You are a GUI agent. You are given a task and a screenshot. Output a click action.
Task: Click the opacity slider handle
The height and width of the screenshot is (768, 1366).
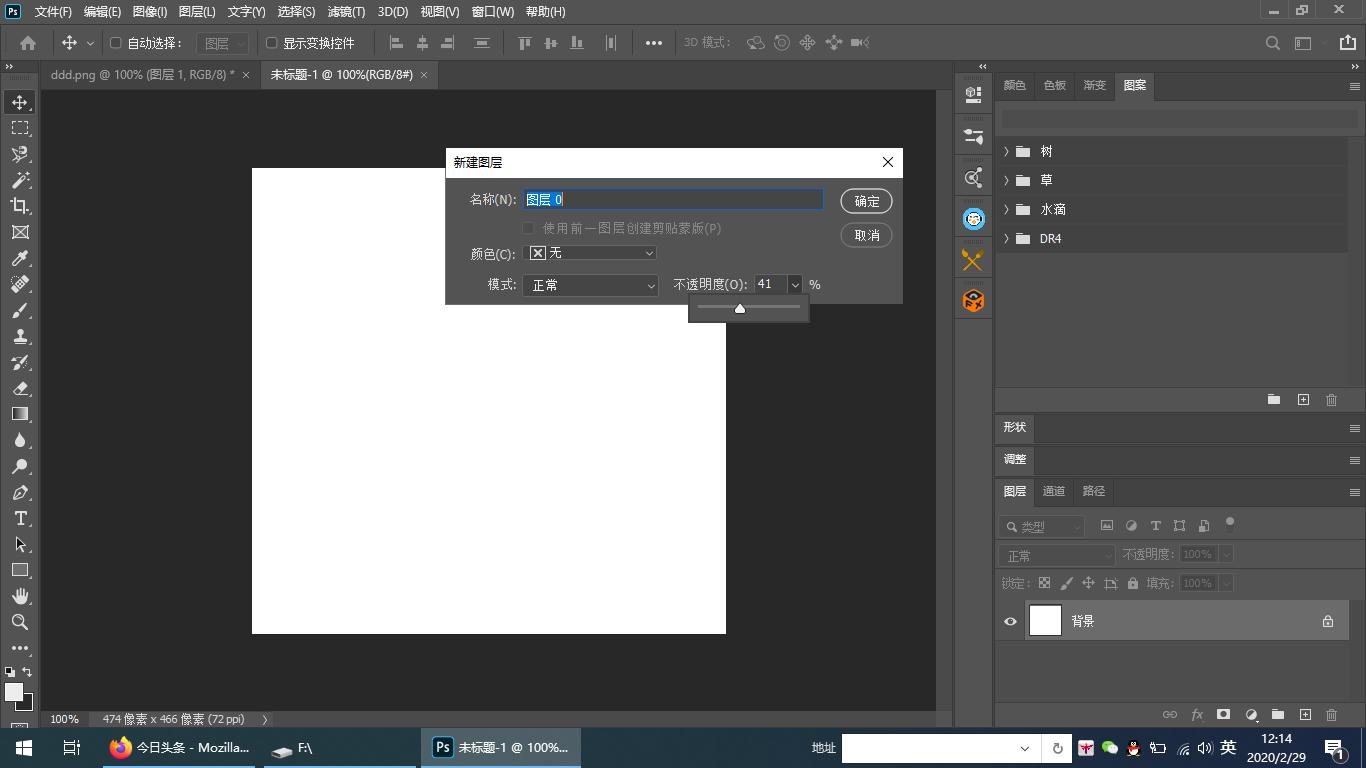(740, 308)
